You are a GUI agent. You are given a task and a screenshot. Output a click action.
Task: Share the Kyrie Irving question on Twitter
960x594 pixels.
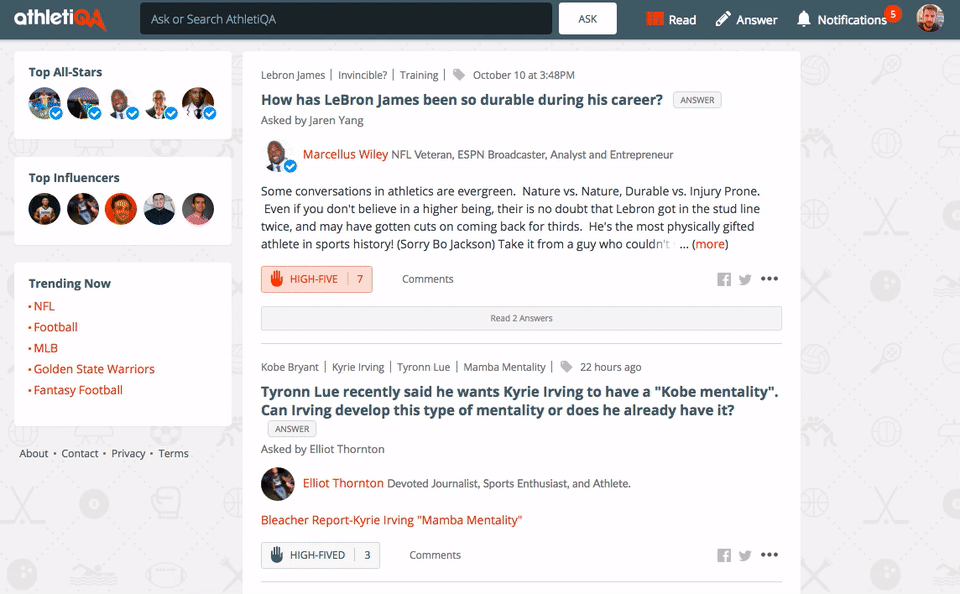point(744,555)
